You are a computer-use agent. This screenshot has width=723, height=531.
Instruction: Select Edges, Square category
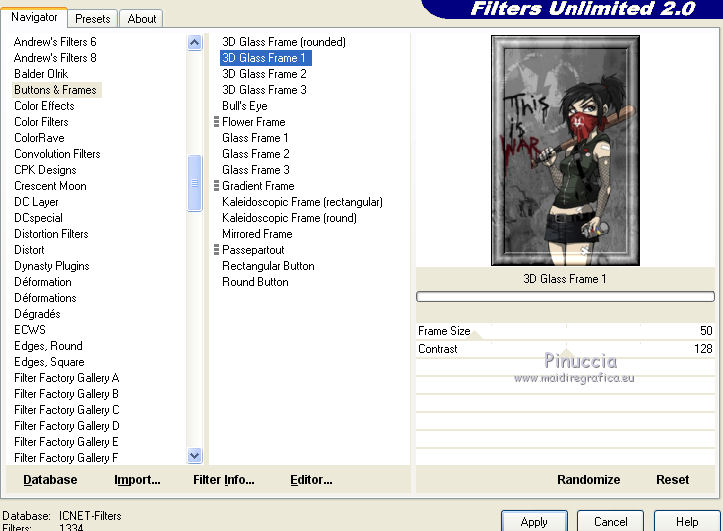pyautogui.click(x=49, y=362)
